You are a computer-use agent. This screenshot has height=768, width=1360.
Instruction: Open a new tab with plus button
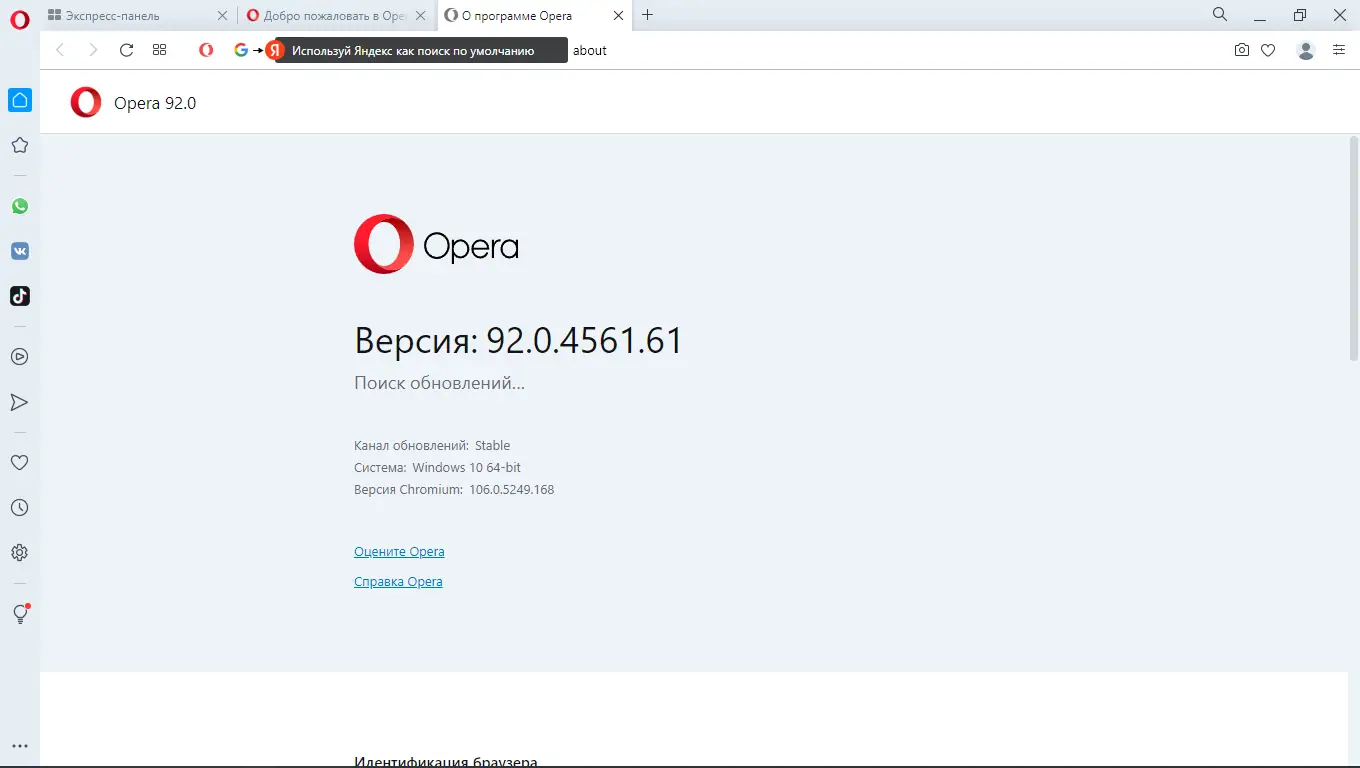coord(648,15)
